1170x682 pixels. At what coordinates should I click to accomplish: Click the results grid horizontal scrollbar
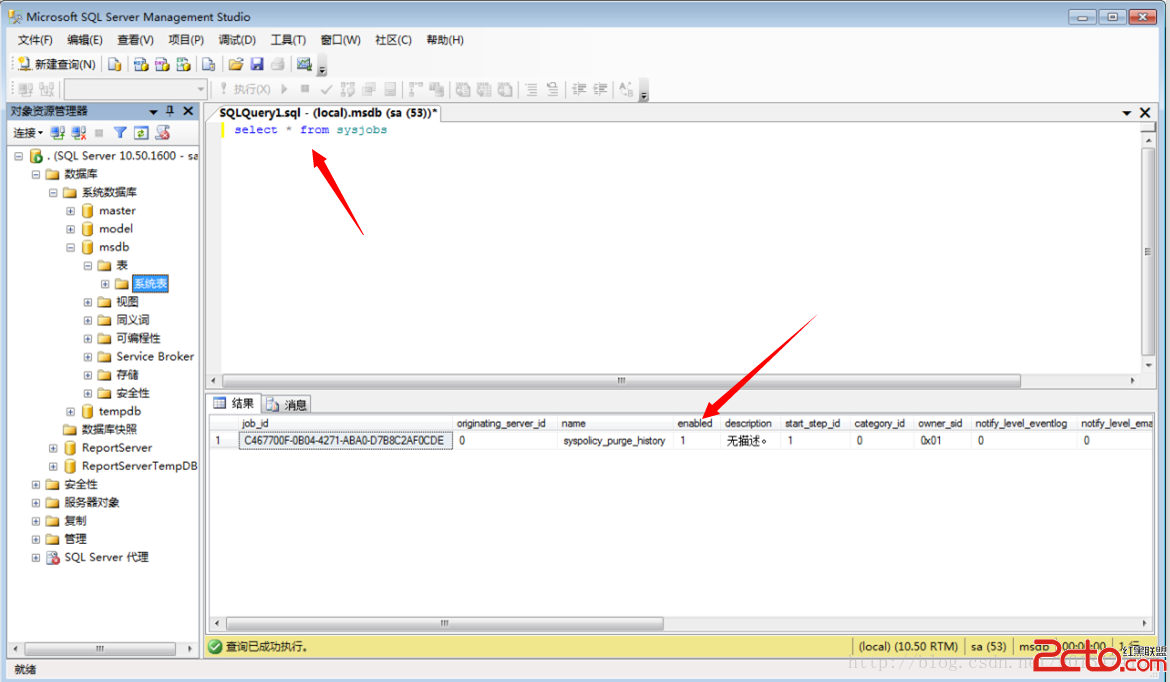point(445,623)
